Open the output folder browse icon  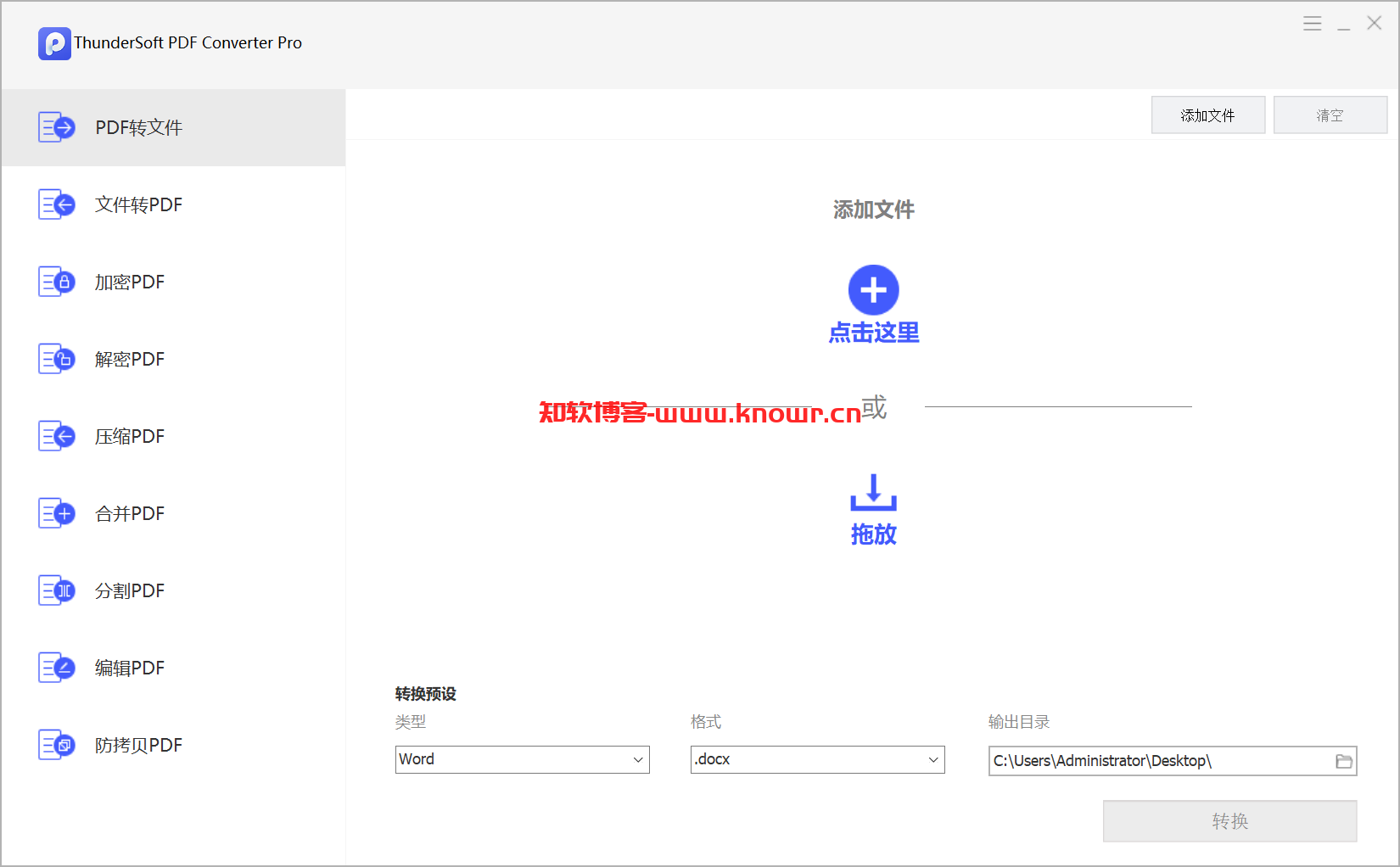click(x=1344, y=761)
